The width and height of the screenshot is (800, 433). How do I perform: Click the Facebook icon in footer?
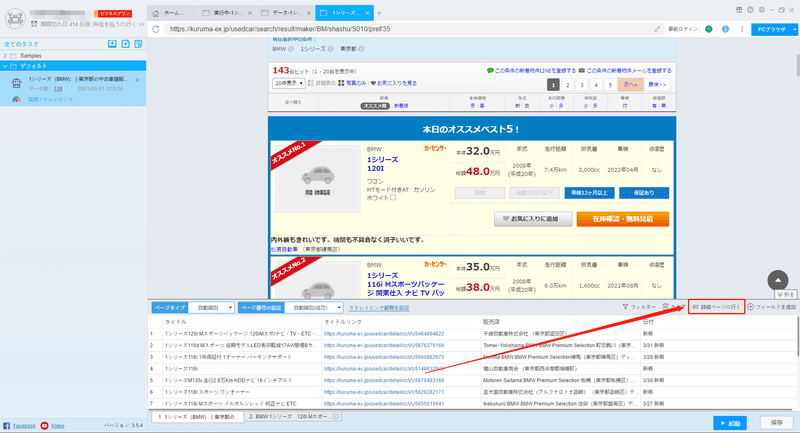point(7,426)
